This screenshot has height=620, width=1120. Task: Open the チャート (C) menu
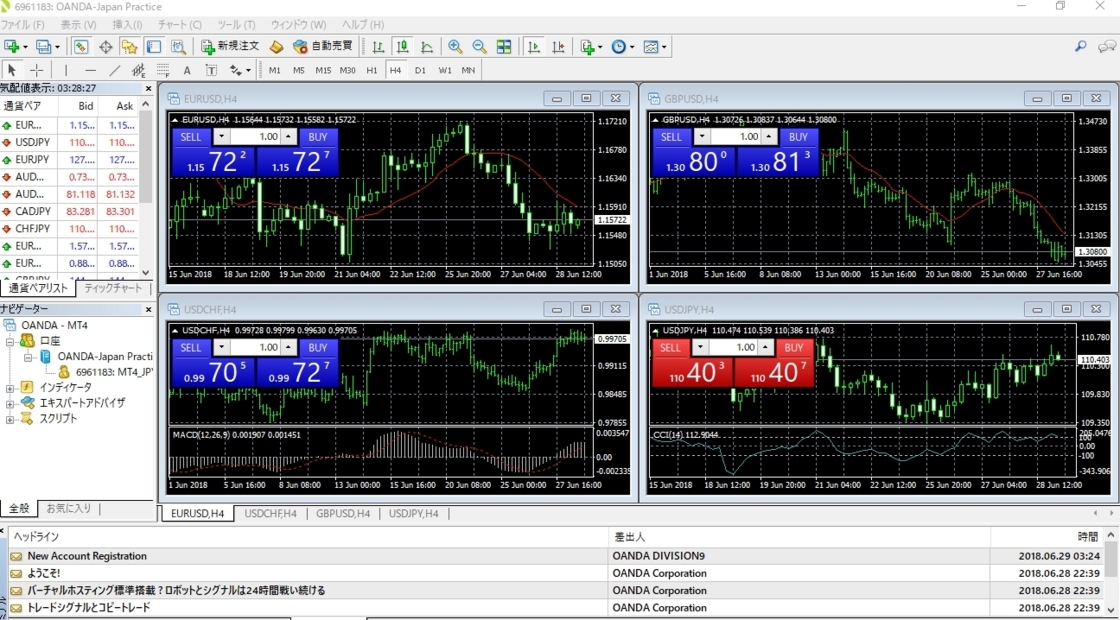[180, 24]
